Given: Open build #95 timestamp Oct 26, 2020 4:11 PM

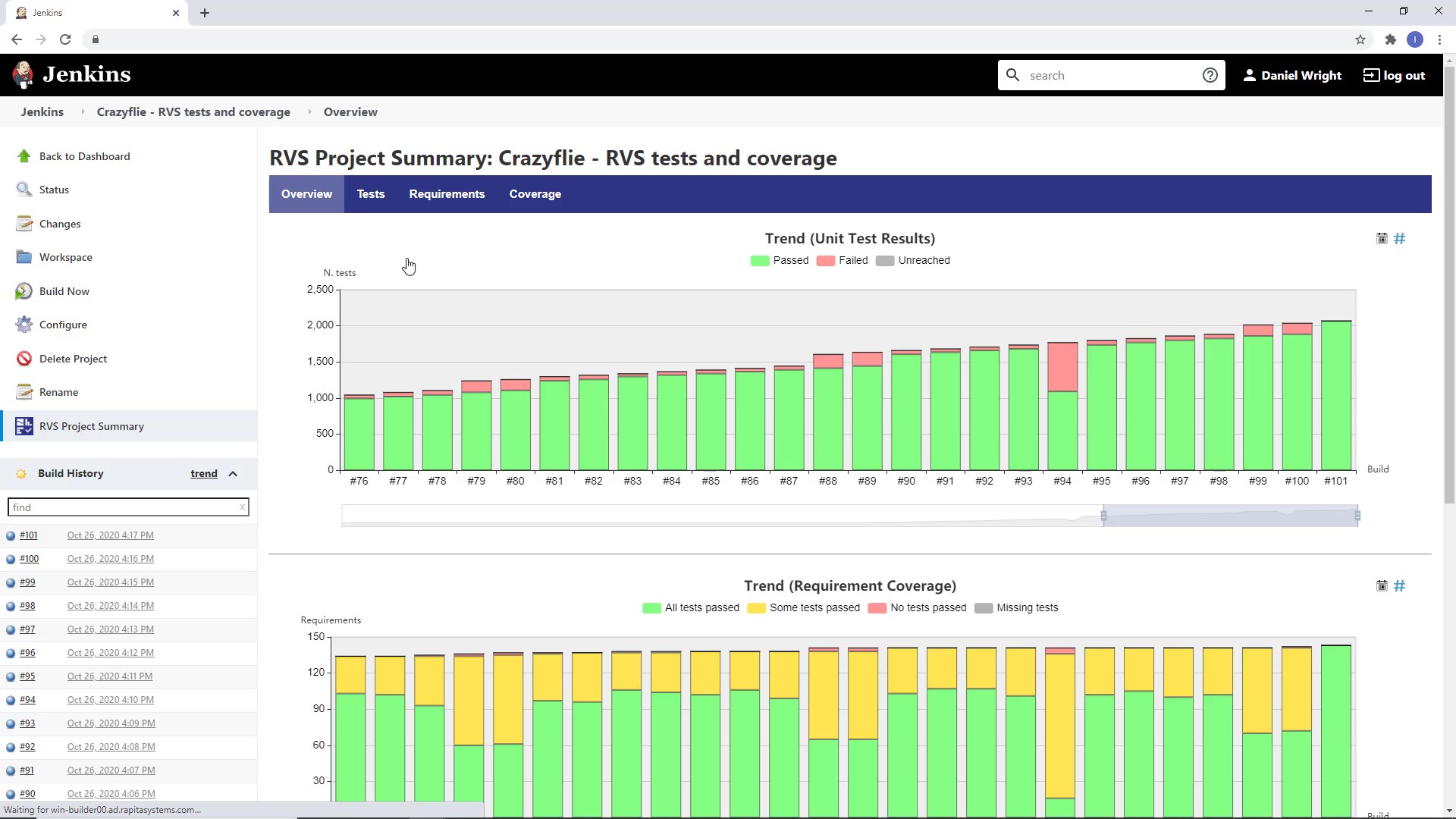Looking at the screenshot, I should [110, 676].
